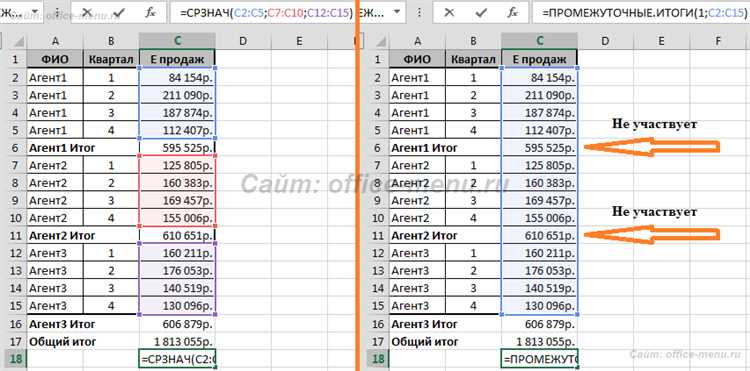Click cell 130 096р. in ПРОМЕЖУТОЧНЫЕ.ИТОГИ sheet

point(540,306)
